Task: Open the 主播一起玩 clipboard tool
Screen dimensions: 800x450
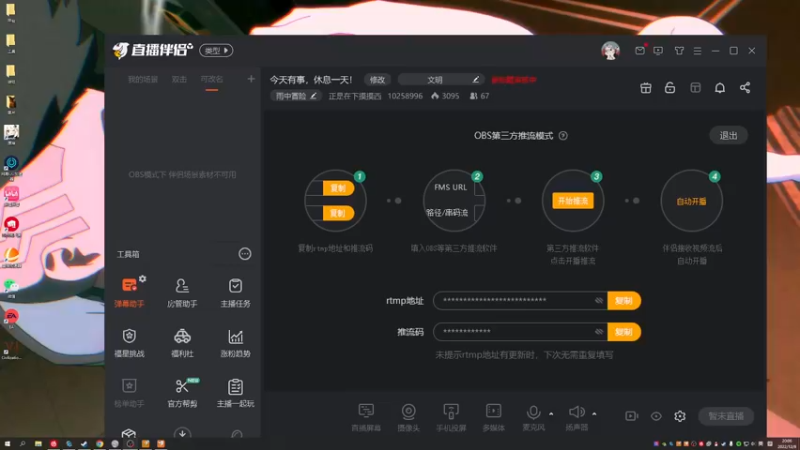Action: tap(235, 392)
